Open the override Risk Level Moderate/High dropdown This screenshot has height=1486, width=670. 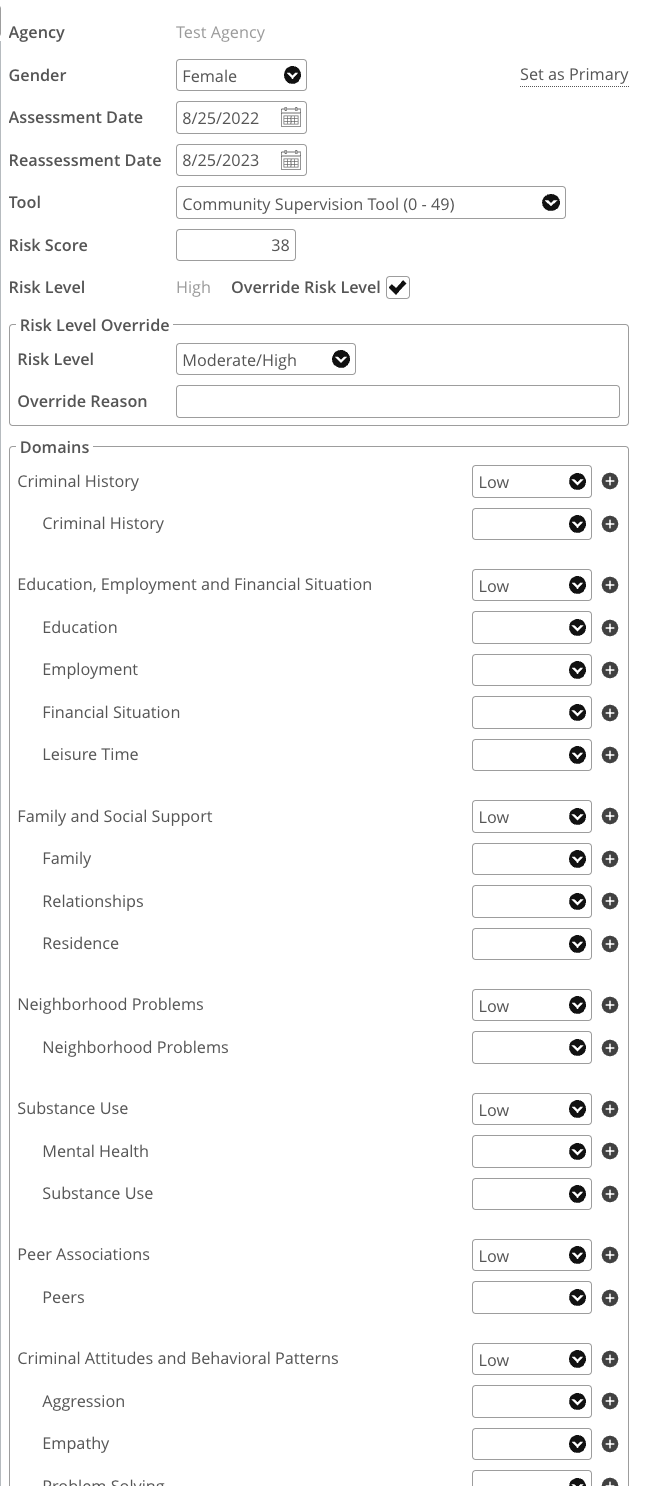(265, 360)
